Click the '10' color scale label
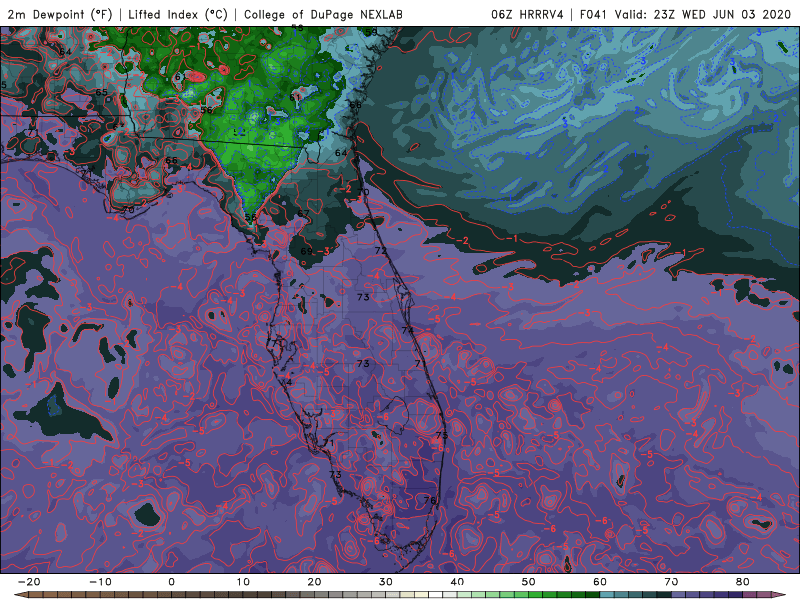Image resolution: width=800 pixels, height=600 pixels. click(243, 582)
